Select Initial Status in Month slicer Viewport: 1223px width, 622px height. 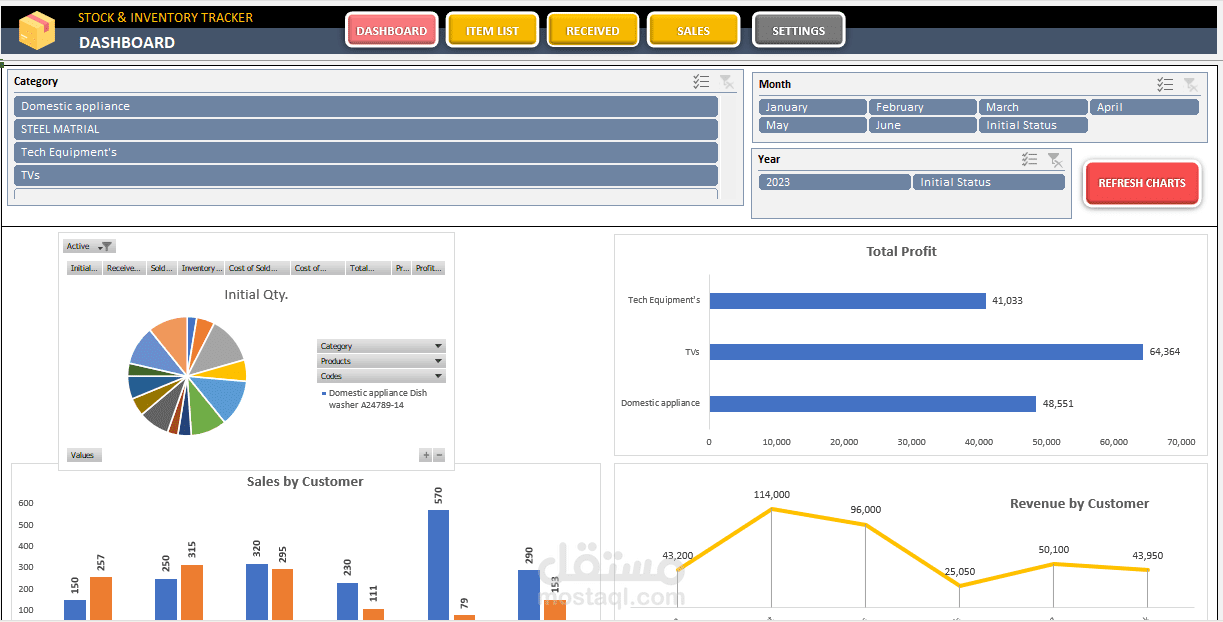[x=1034, y=125]
